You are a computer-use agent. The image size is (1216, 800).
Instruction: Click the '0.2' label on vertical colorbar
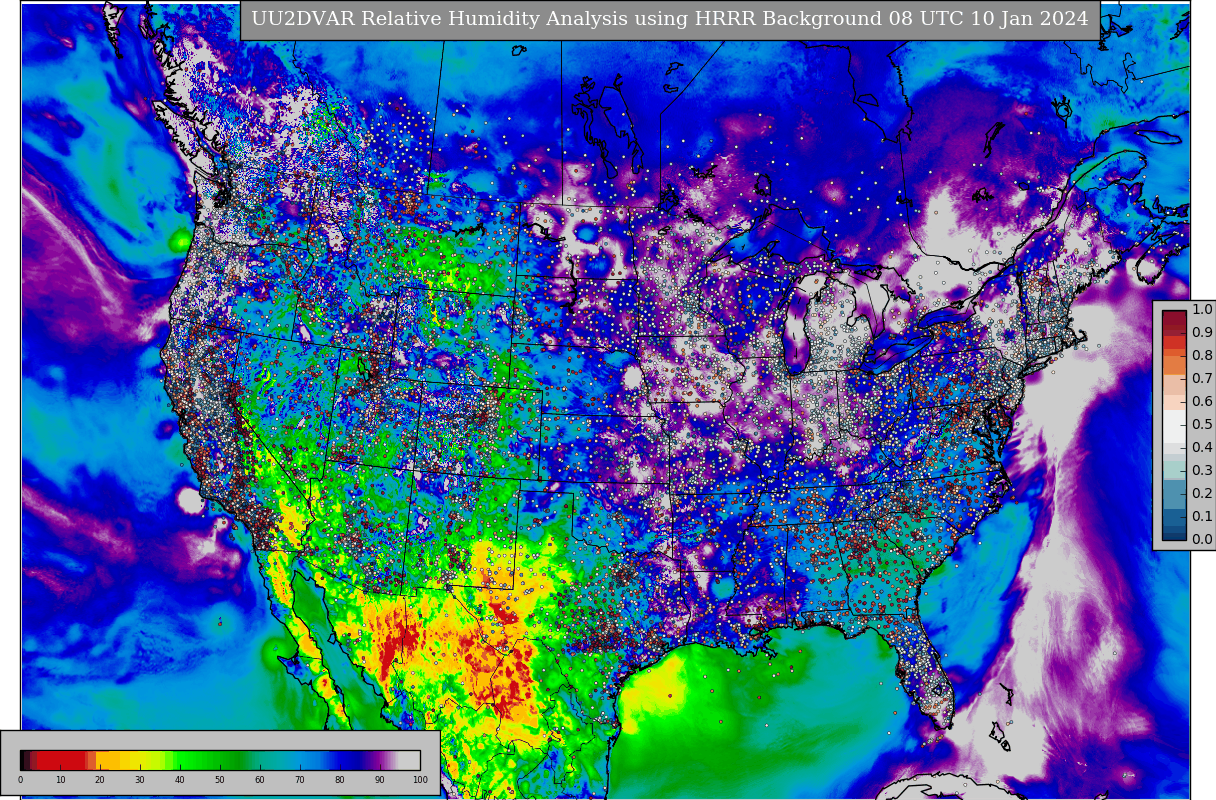pyautogui.click(x=1201, y=493)
